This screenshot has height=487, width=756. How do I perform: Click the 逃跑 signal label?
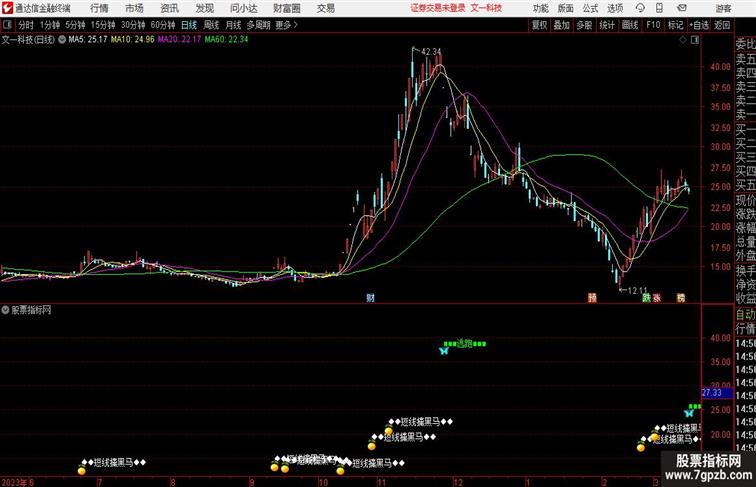pos(465,343)
